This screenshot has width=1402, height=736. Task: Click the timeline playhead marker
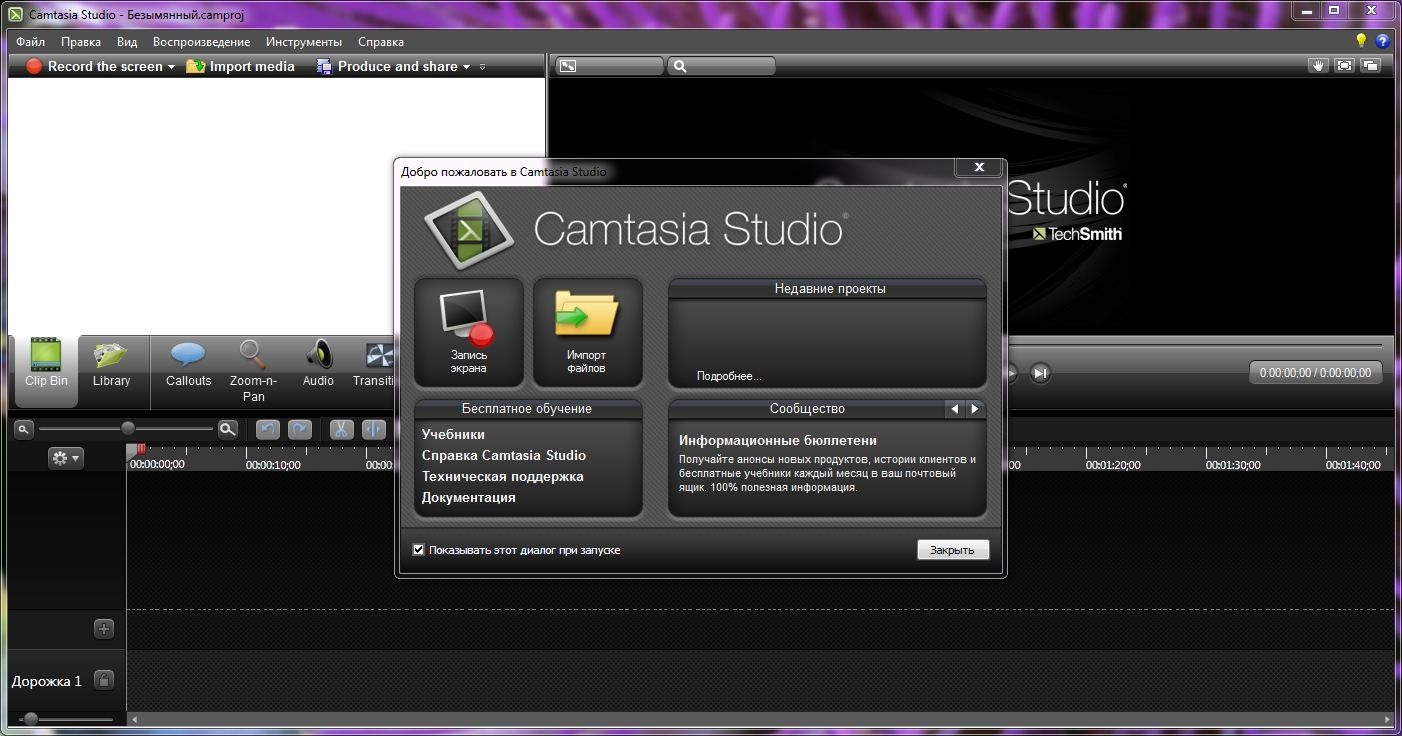[139, 450]
